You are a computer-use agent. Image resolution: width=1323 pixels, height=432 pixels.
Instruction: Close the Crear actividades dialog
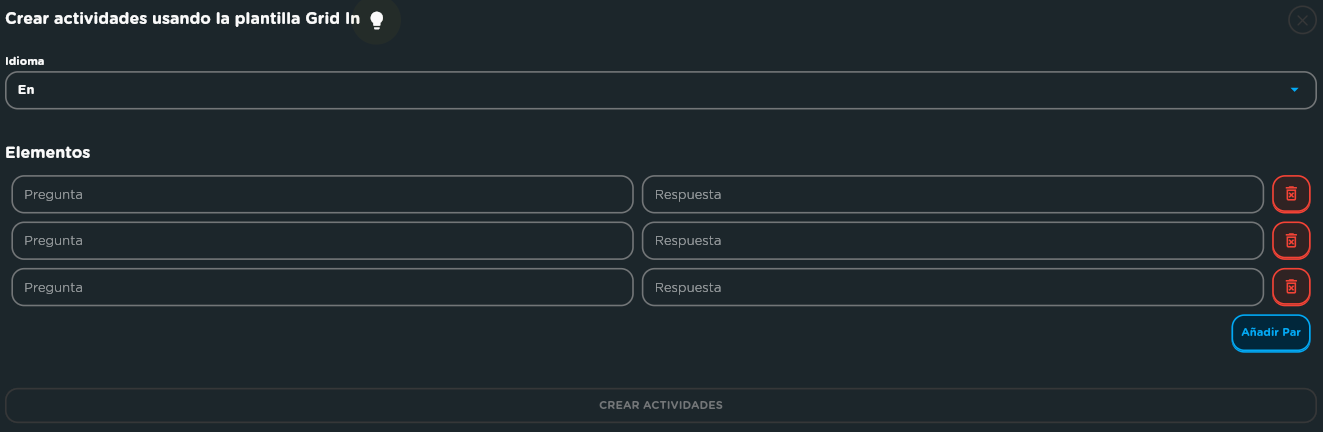pyautogui.click(x=1302, y=20)
